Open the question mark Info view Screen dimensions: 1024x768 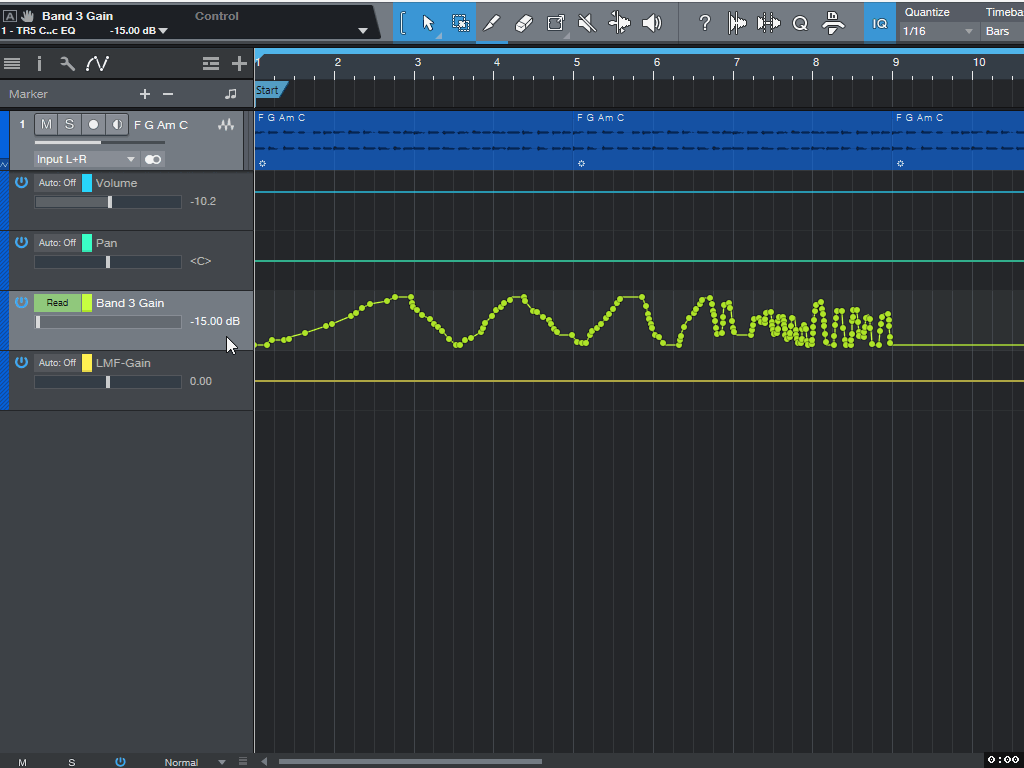pos(704,23)
